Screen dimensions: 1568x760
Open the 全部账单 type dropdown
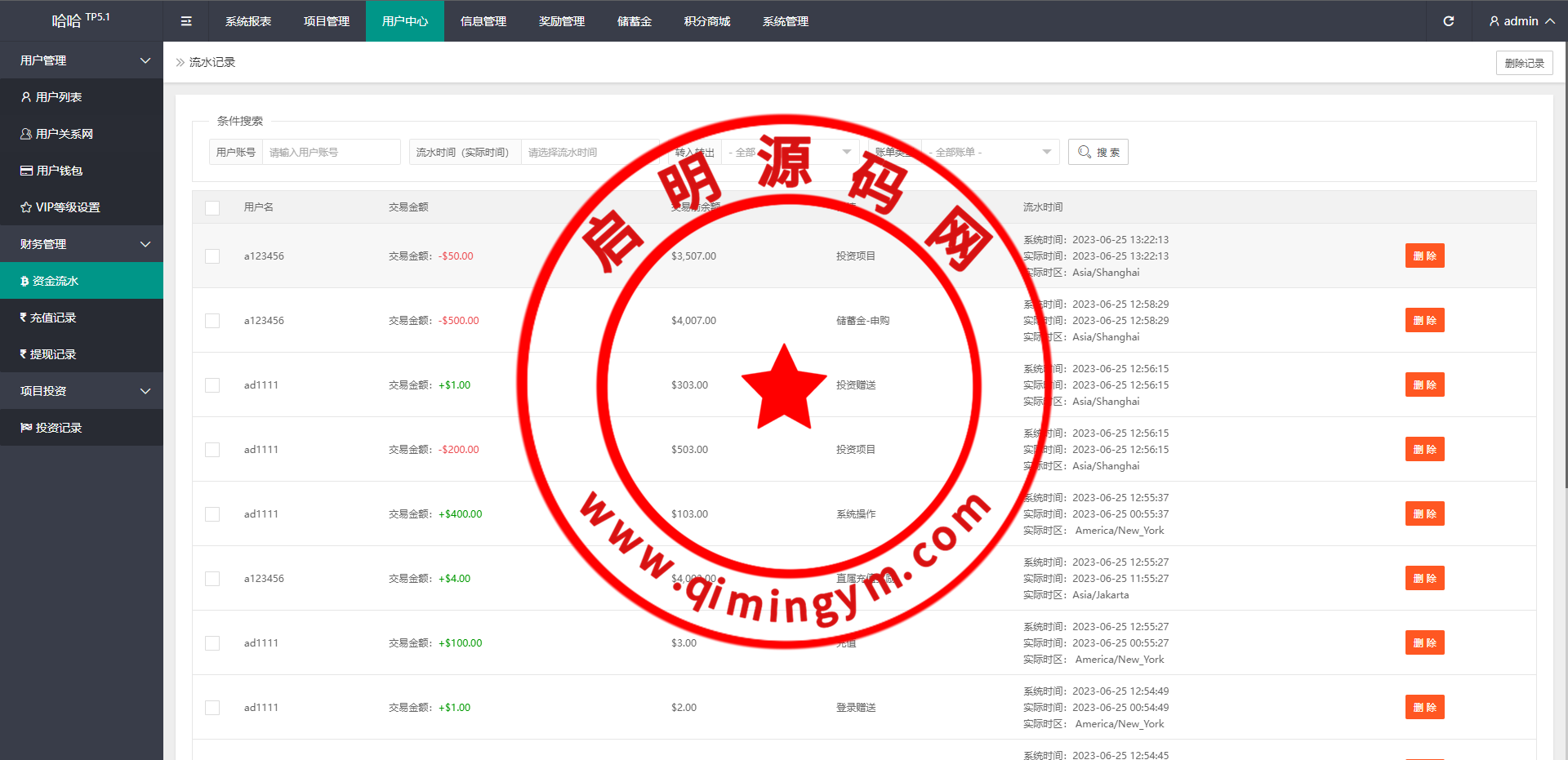tap(990, 153)
